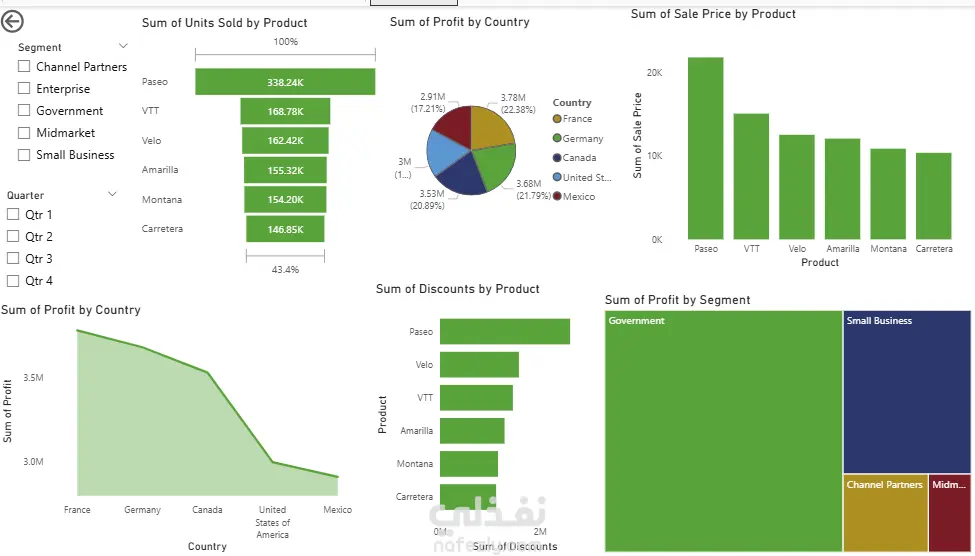Select the Small Business checkbox
The height and width of the screenshot is (556, 975).
click(x=24, y=155)
